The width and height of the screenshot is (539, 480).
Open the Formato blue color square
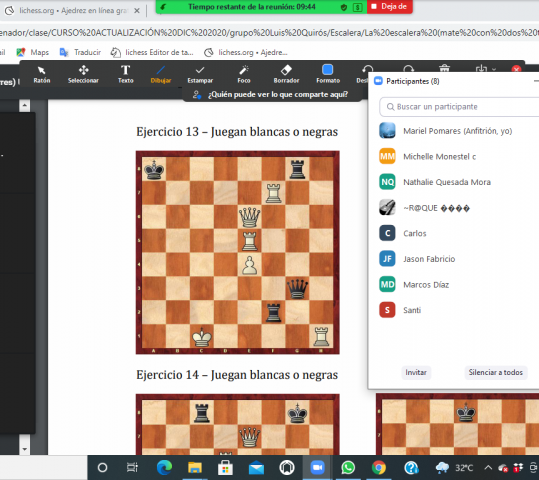pos(328,69)
